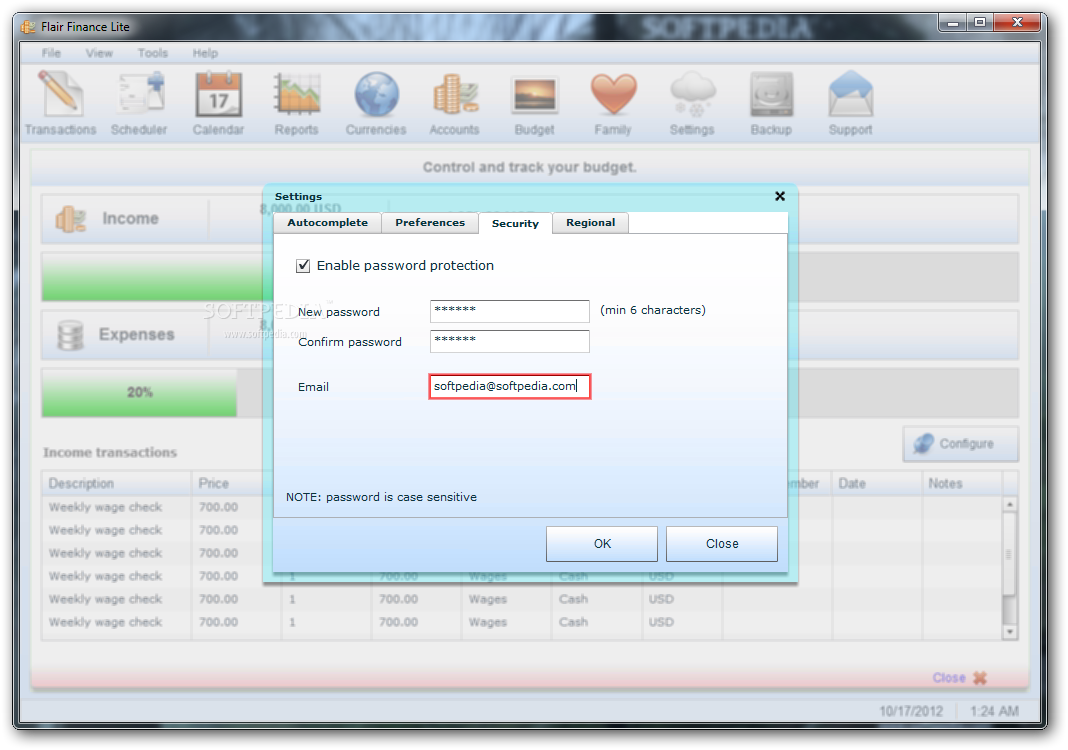Minimize the Flair Finance Lite window

pyautogui.click(x=954, y=23)
